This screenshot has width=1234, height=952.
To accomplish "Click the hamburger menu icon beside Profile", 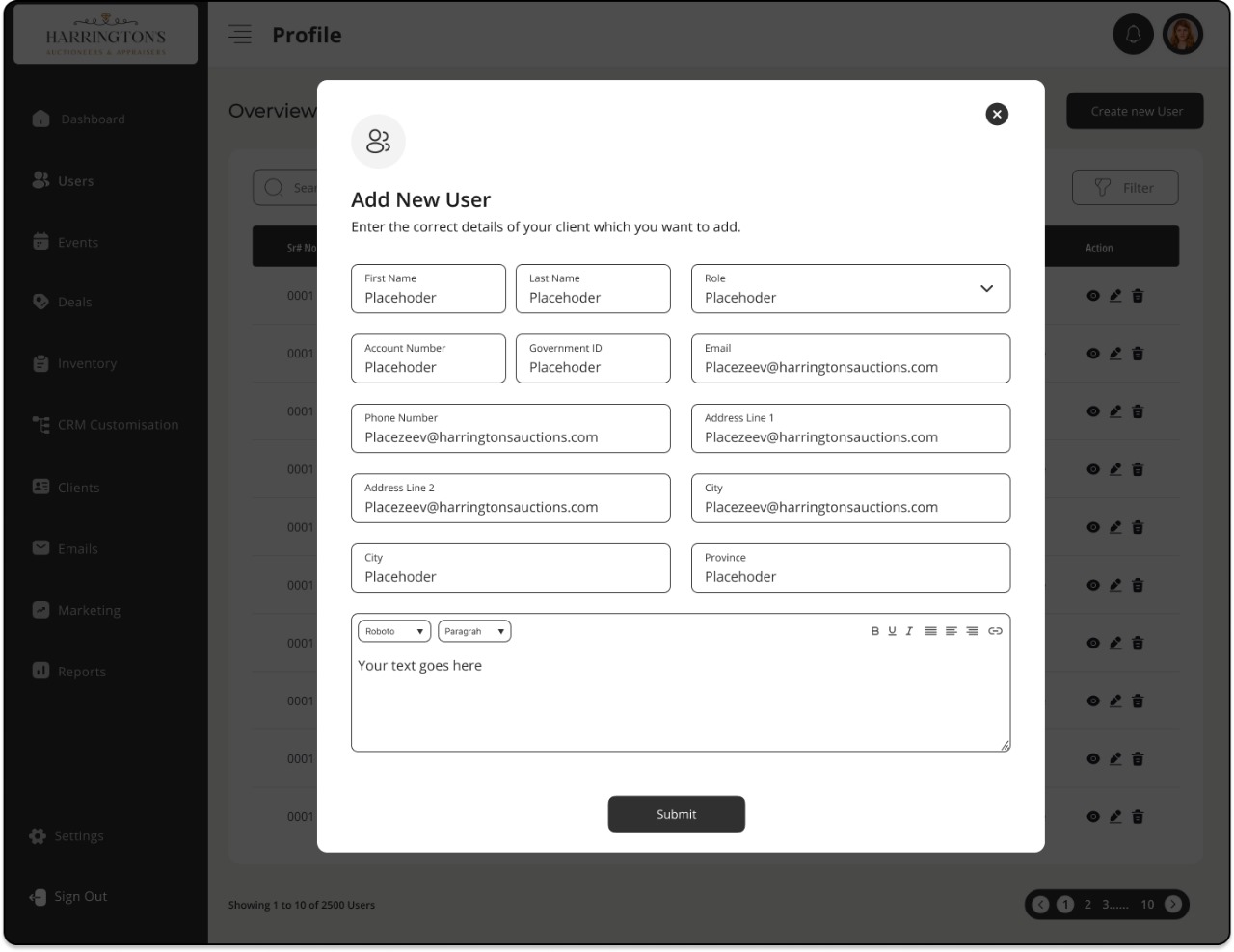I will click(240, 35).
